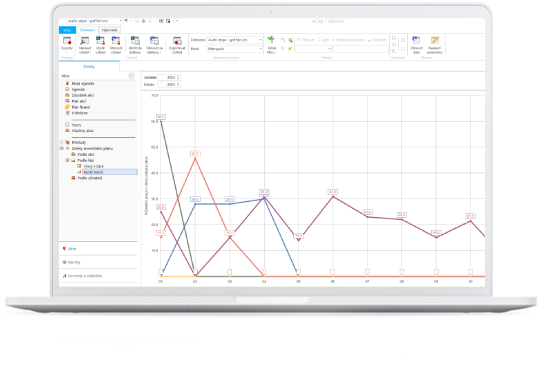Screen dimensions: 540x375
Task: Open the Metropolis theme dropdown
Action: pos(235,49)
